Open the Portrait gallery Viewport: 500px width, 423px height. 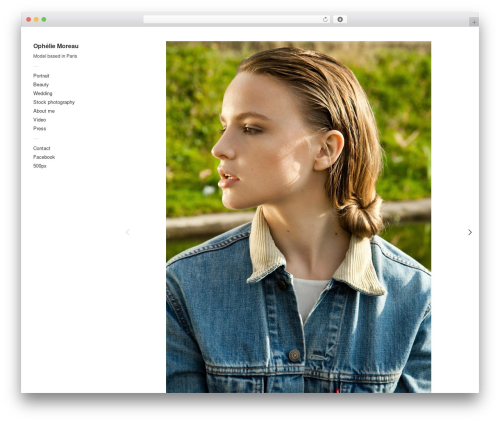tap(41, 76)
